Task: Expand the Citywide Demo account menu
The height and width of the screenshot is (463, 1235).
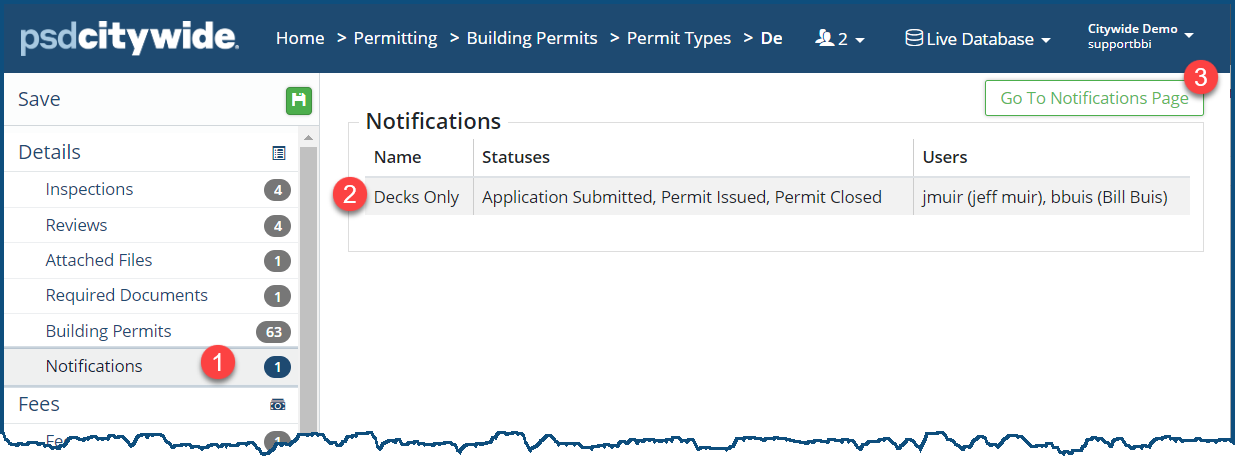Action: [x=1140, y=36]
